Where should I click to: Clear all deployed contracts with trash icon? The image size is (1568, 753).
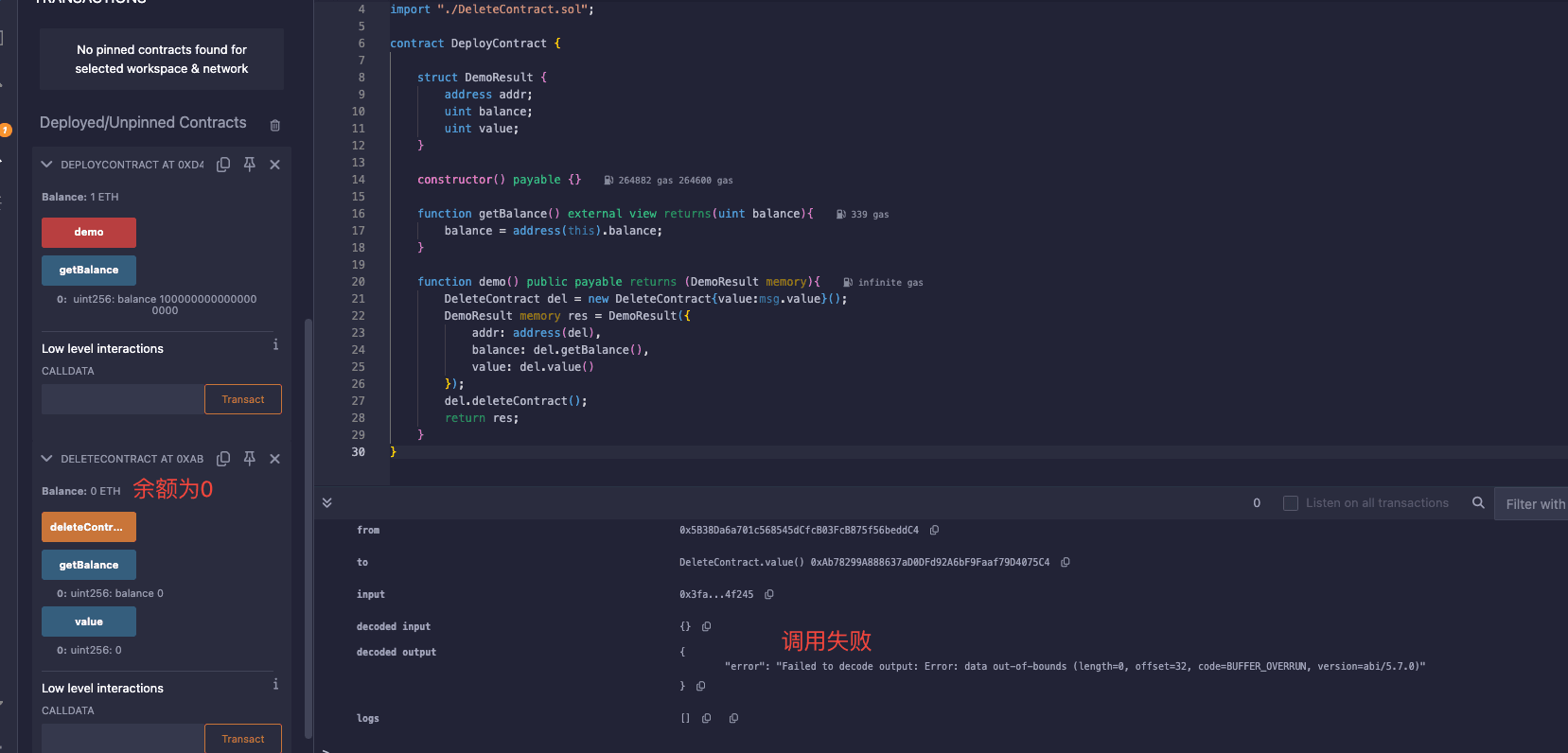(275, 125)
